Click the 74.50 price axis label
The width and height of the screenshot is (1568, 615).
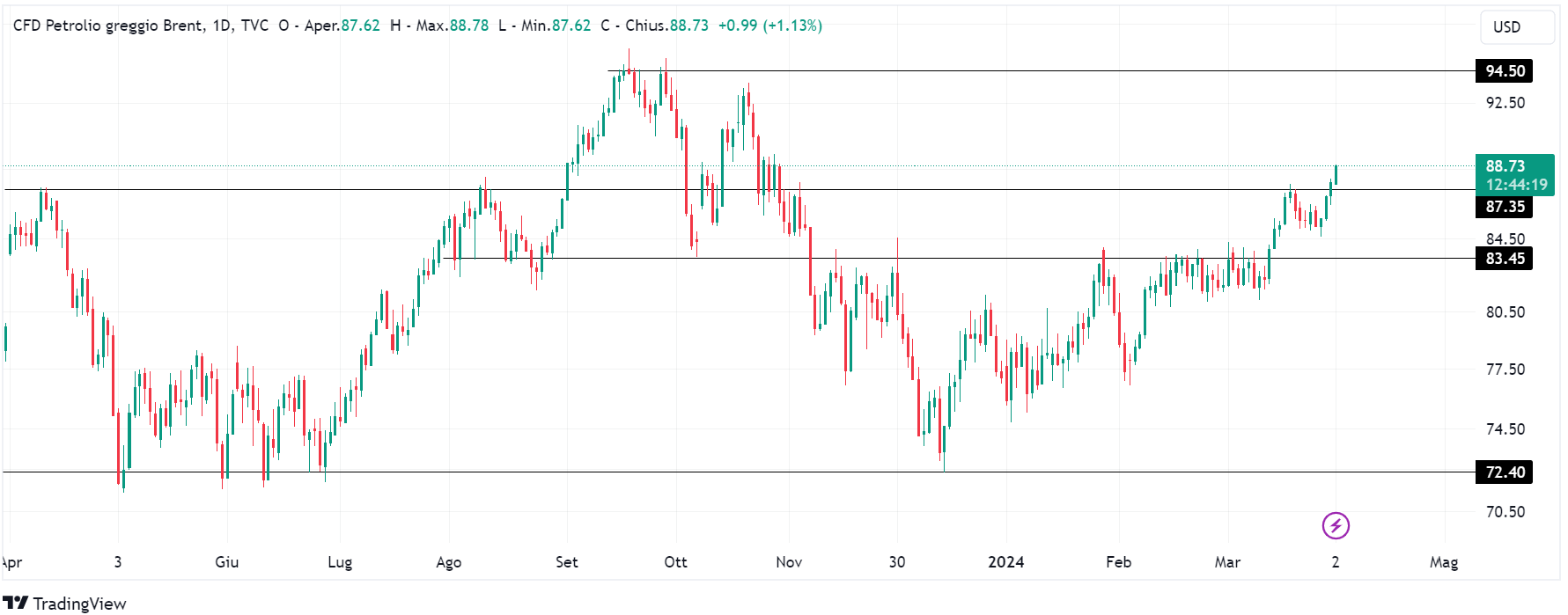[1505, 429]
